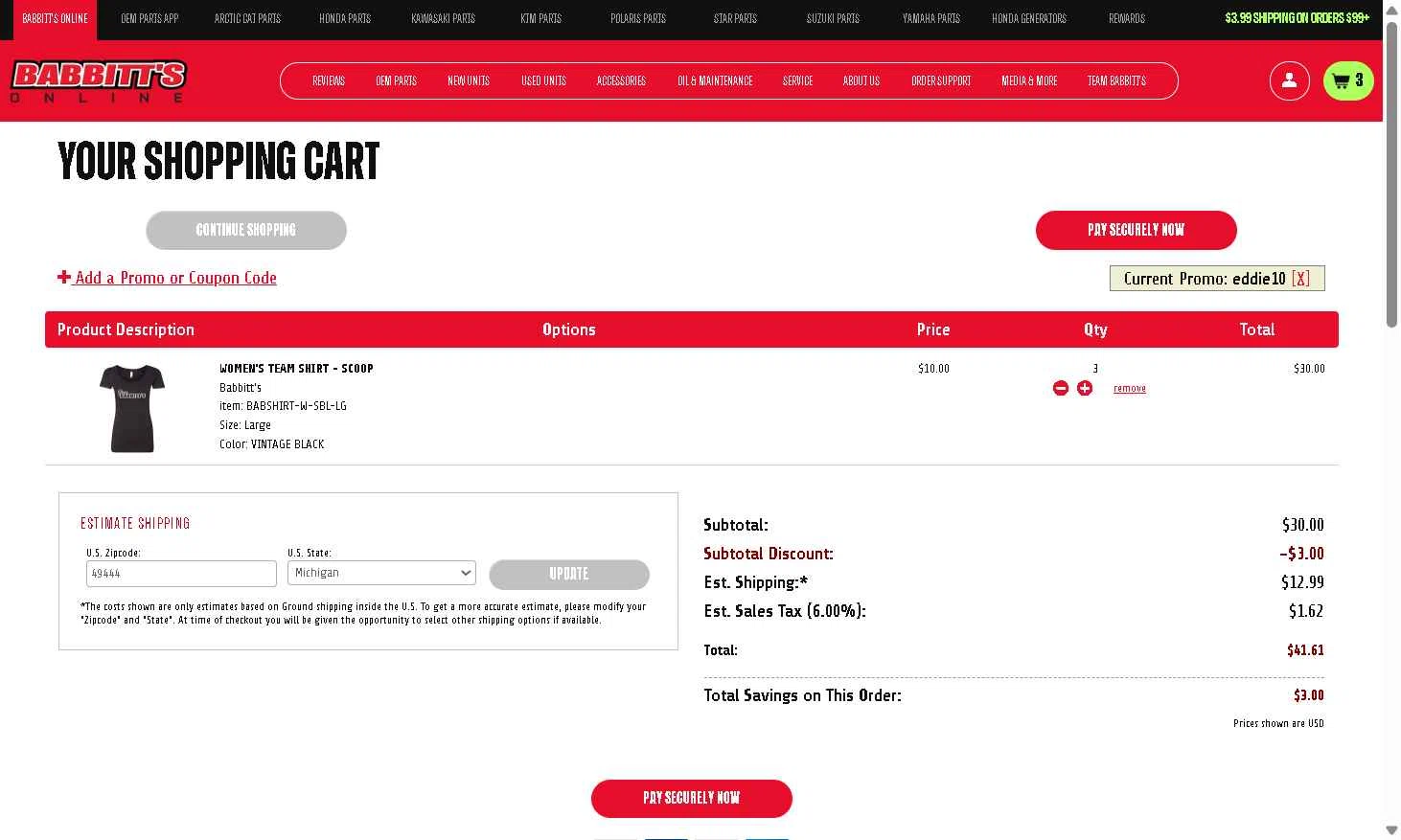Open Add a Promo or Coupon Code link

[x=167, y=278]
